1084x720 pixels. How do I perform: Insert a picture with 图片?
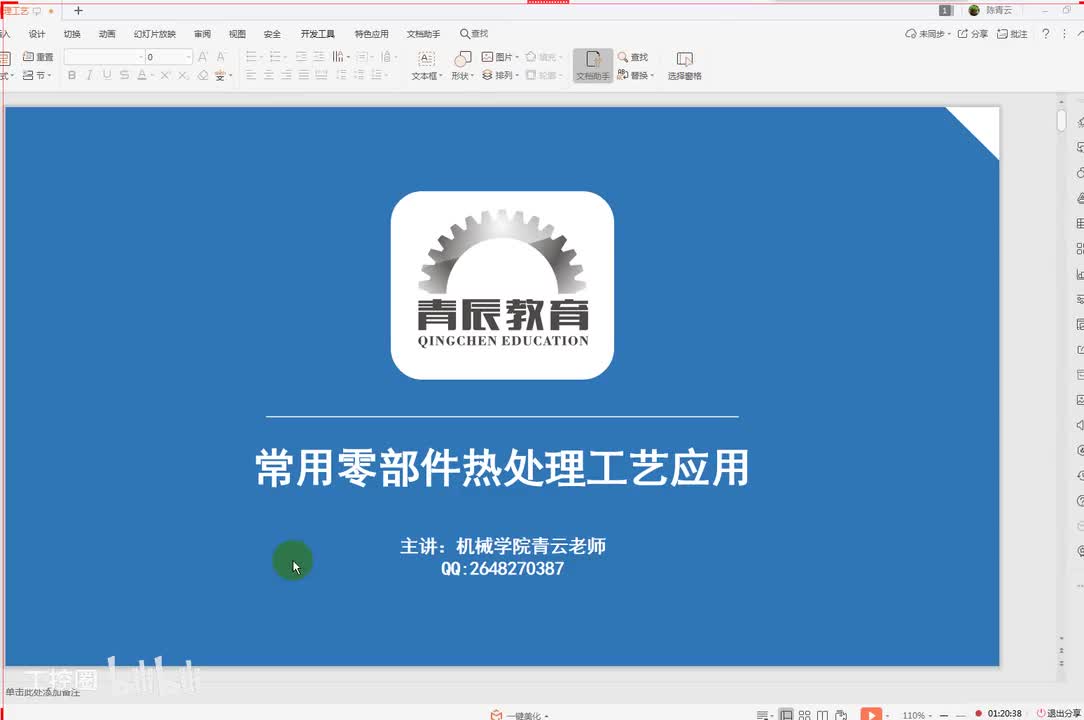tap(500, 57)
